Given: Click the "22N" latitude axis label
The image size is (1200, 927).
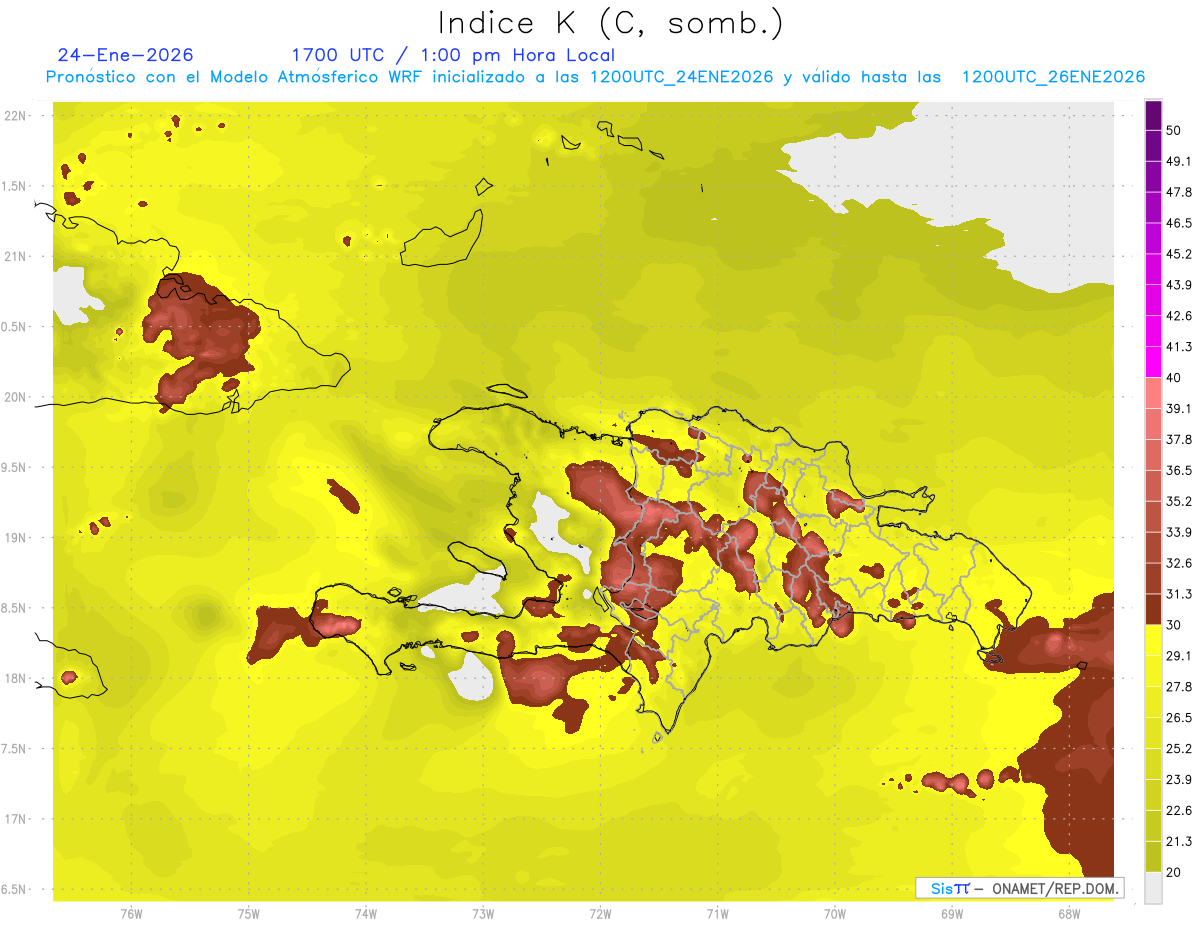Looking at the screenshot, I should [x=16, y=116].
